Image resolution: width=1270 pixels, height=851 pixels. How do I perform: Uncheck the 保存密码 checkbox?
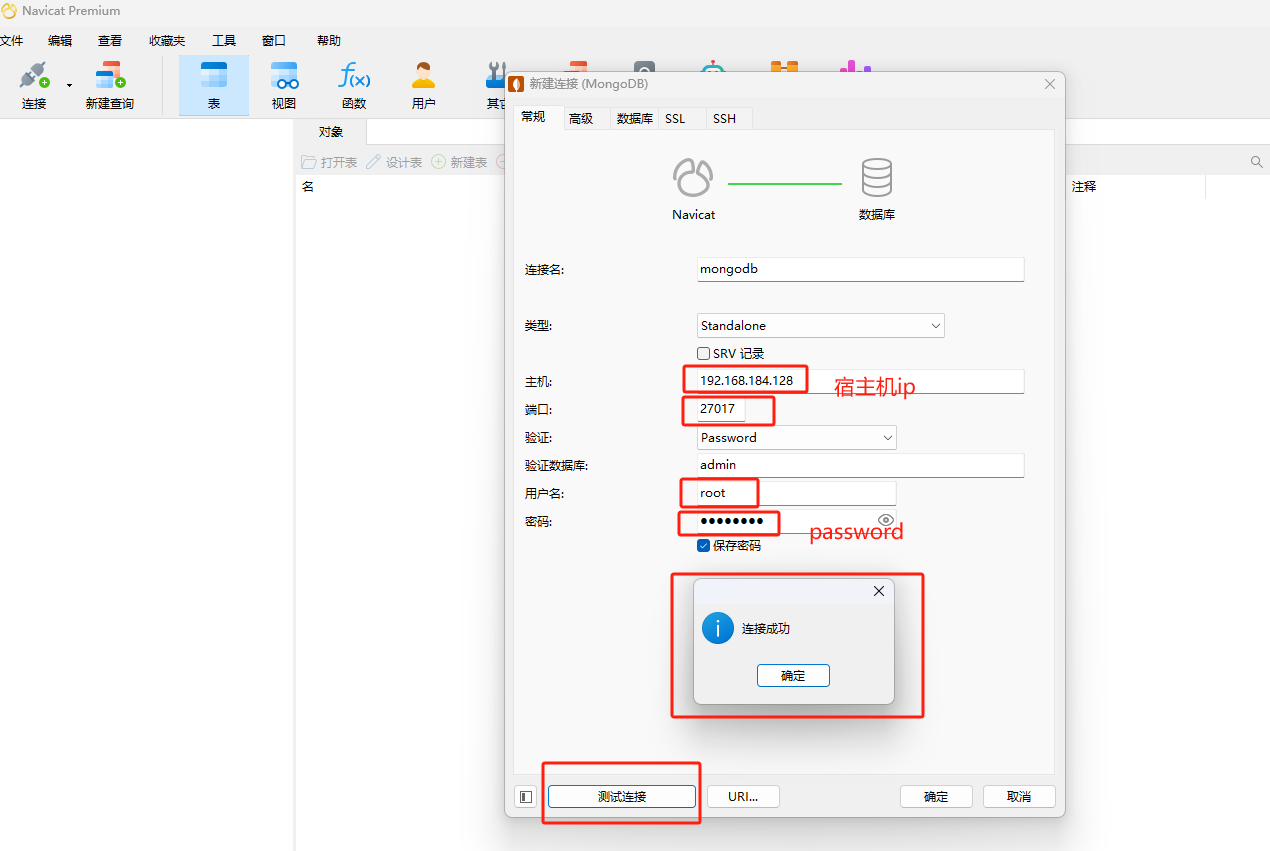pyautogui.click(x=703, y=546)
